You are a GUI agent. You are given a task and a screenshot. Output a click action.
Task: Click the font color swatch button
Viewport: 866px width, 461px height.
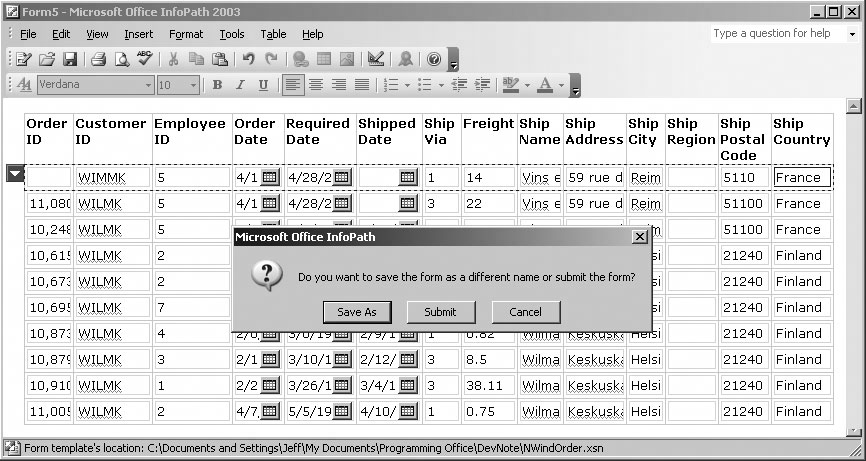[545, 85]
